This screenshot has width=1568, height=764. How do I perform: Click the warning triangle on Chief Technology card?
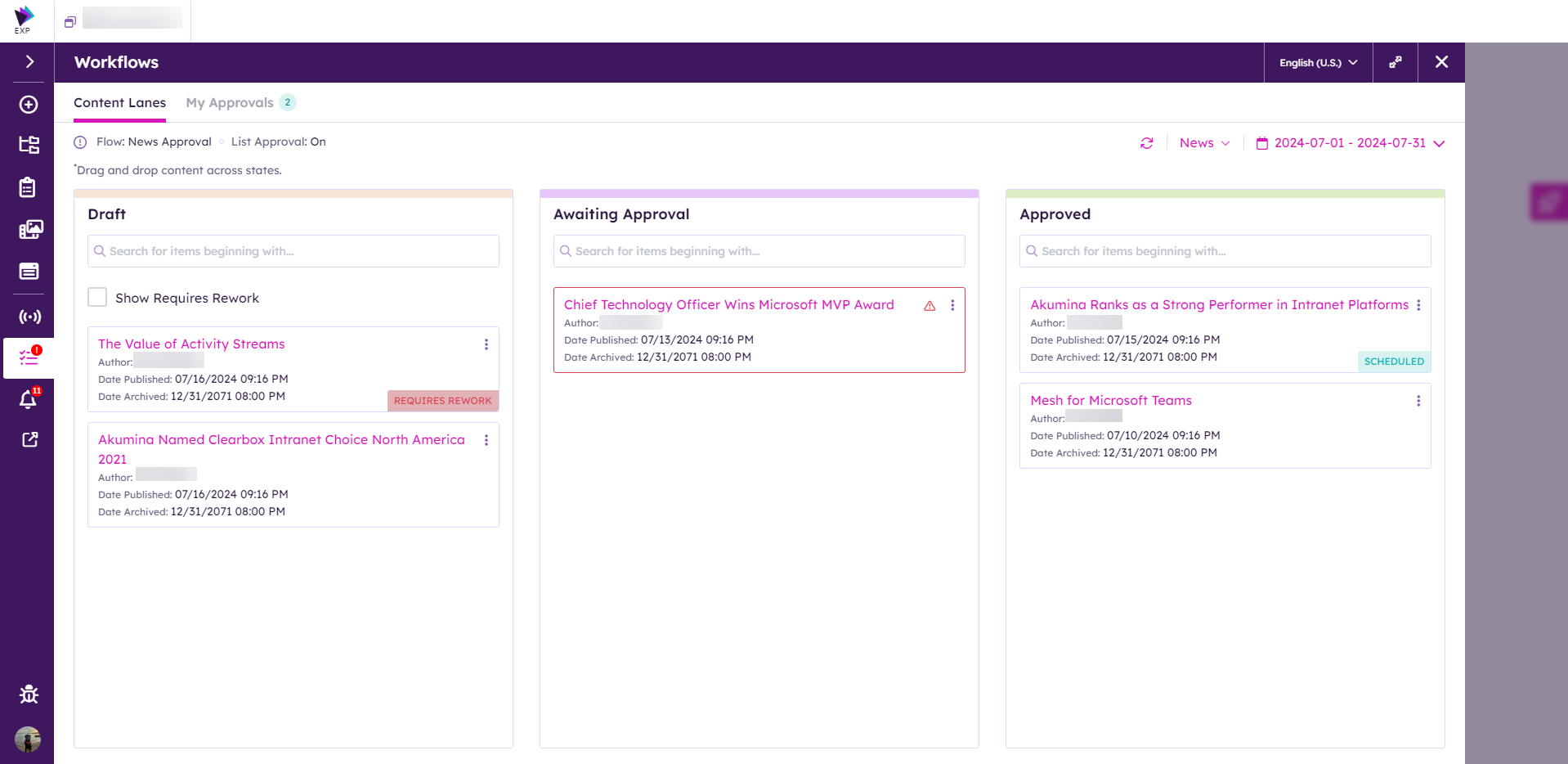[930, 306]
